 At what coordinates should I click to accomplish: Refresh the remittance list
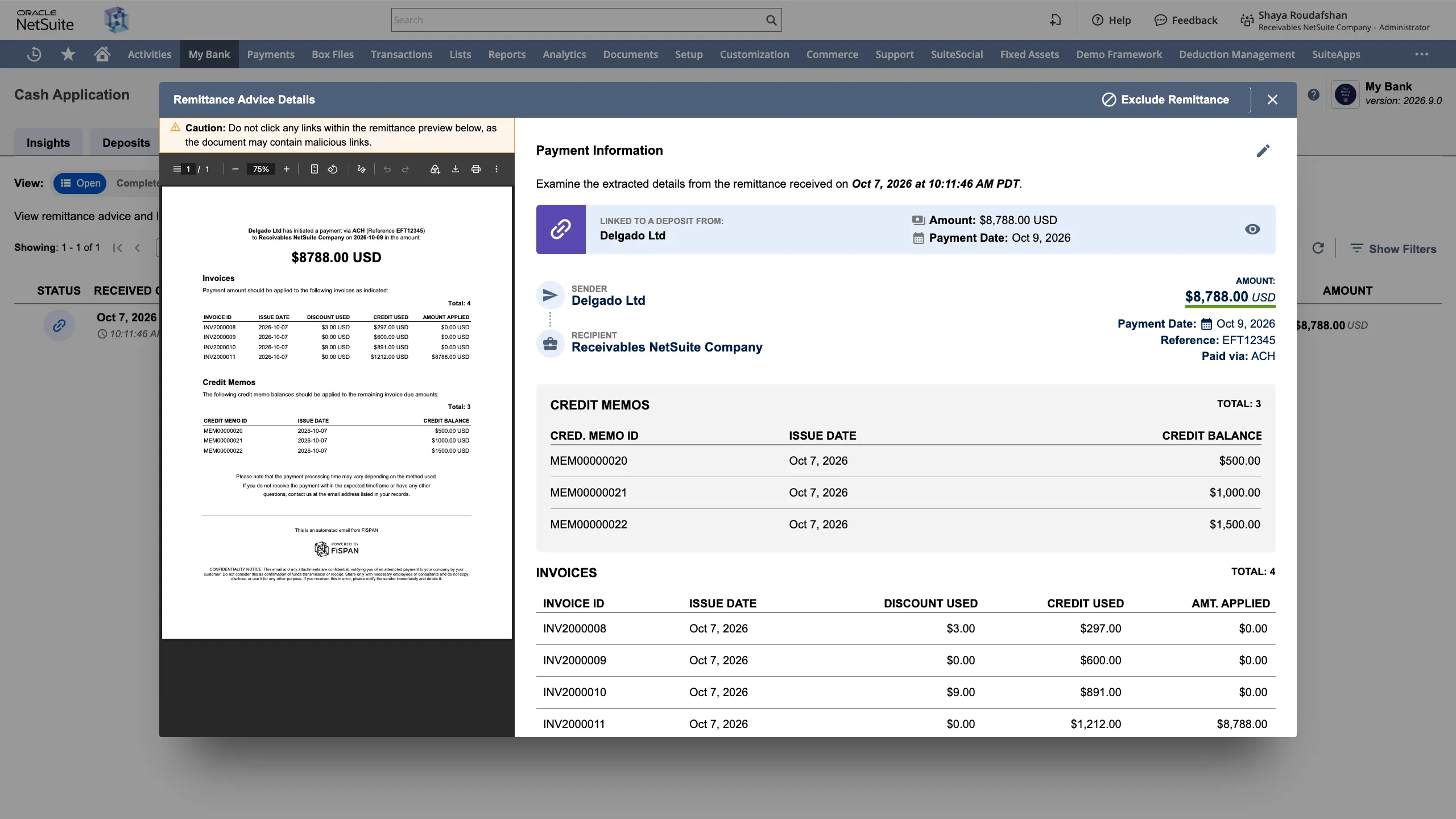[x=1318, y=249]
